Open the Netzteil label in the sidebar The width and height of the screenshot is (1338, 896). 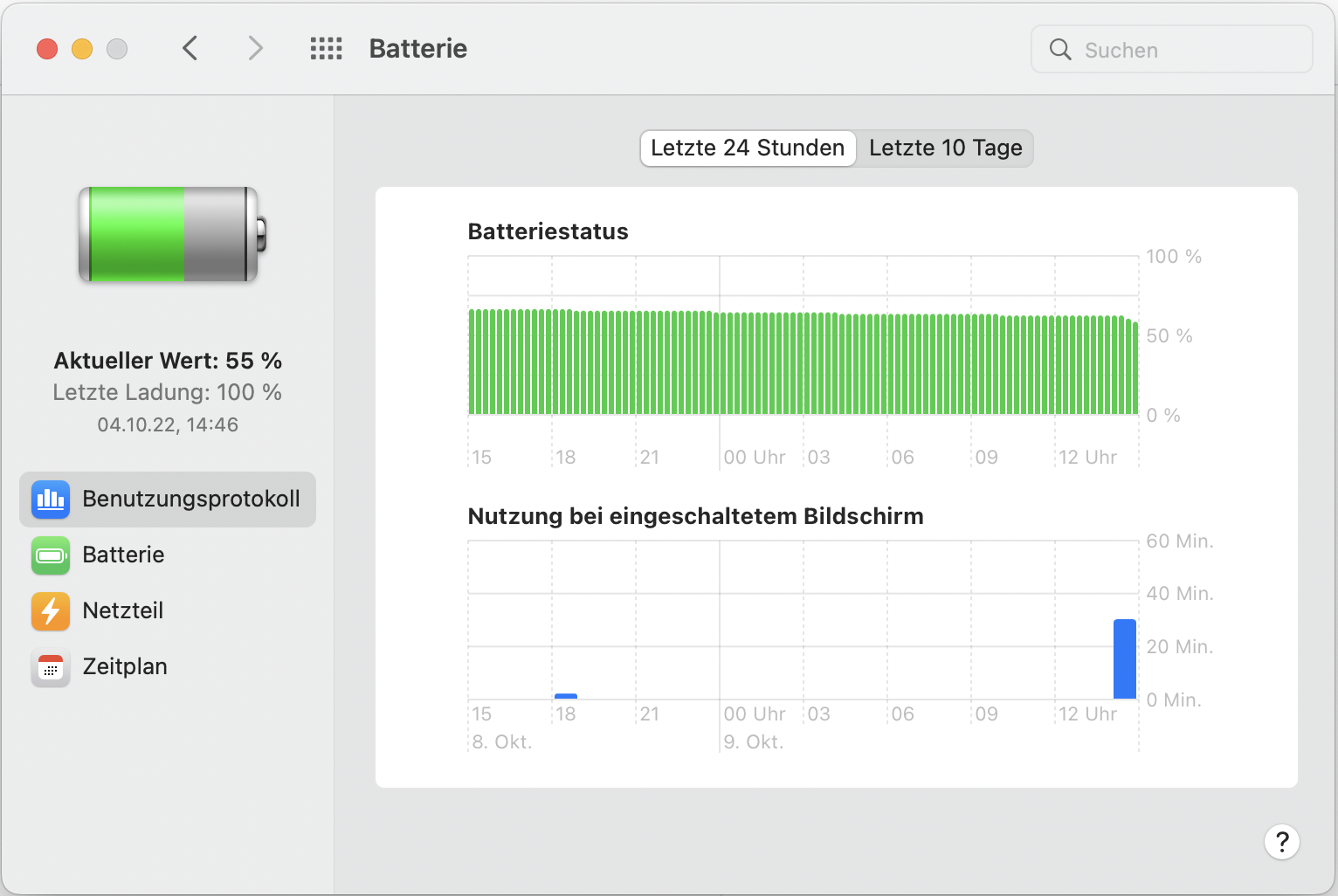pos(122,611)
